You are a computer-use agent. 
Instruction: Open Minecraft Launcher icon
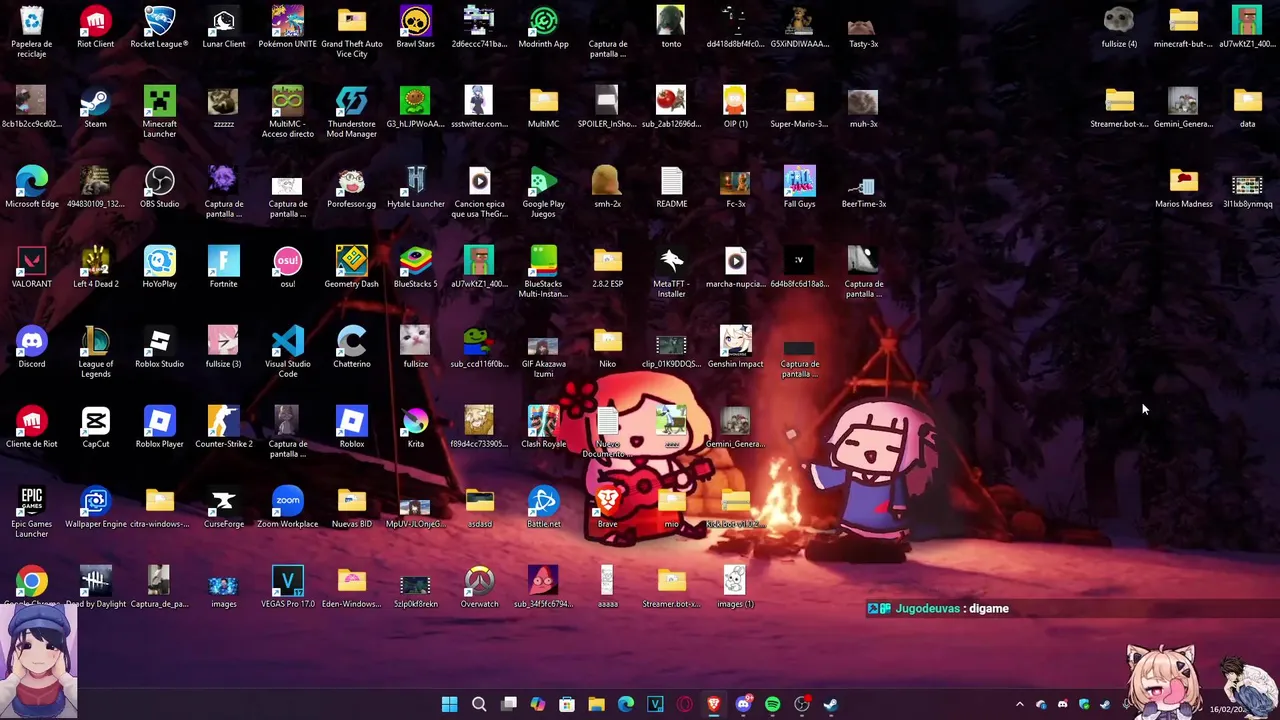pyautogui.click(x=160, y=111)
